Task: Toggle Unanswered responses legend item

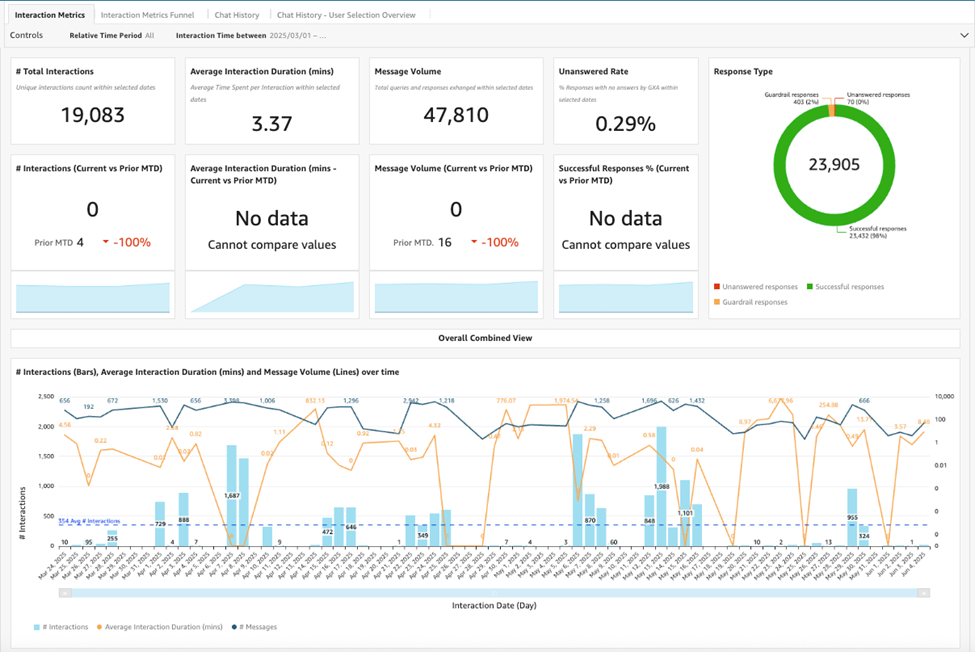Action: point(759,287)
